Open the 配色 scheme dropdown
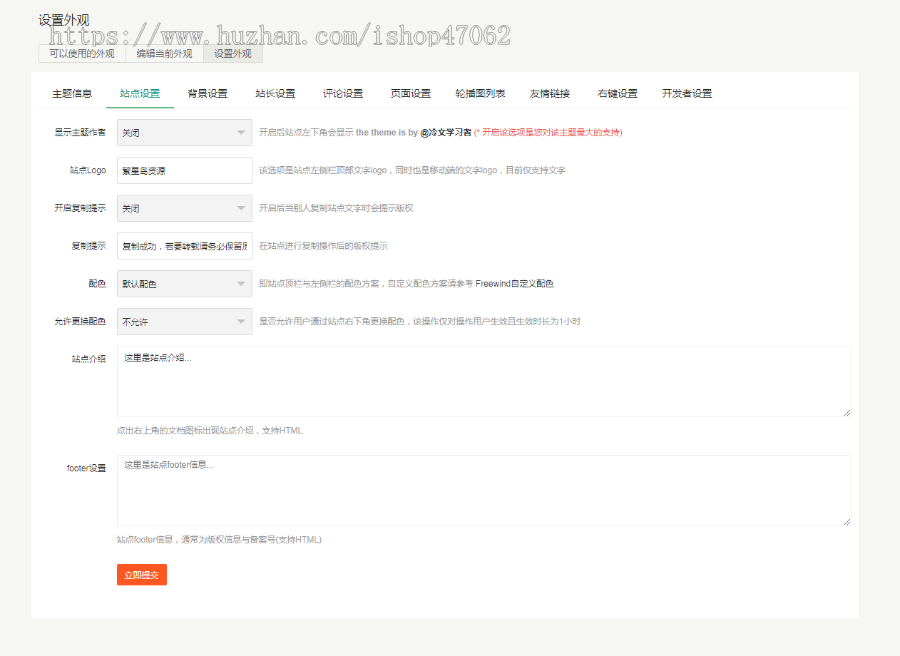The image size is (900, 656). (x=185, y=284)
